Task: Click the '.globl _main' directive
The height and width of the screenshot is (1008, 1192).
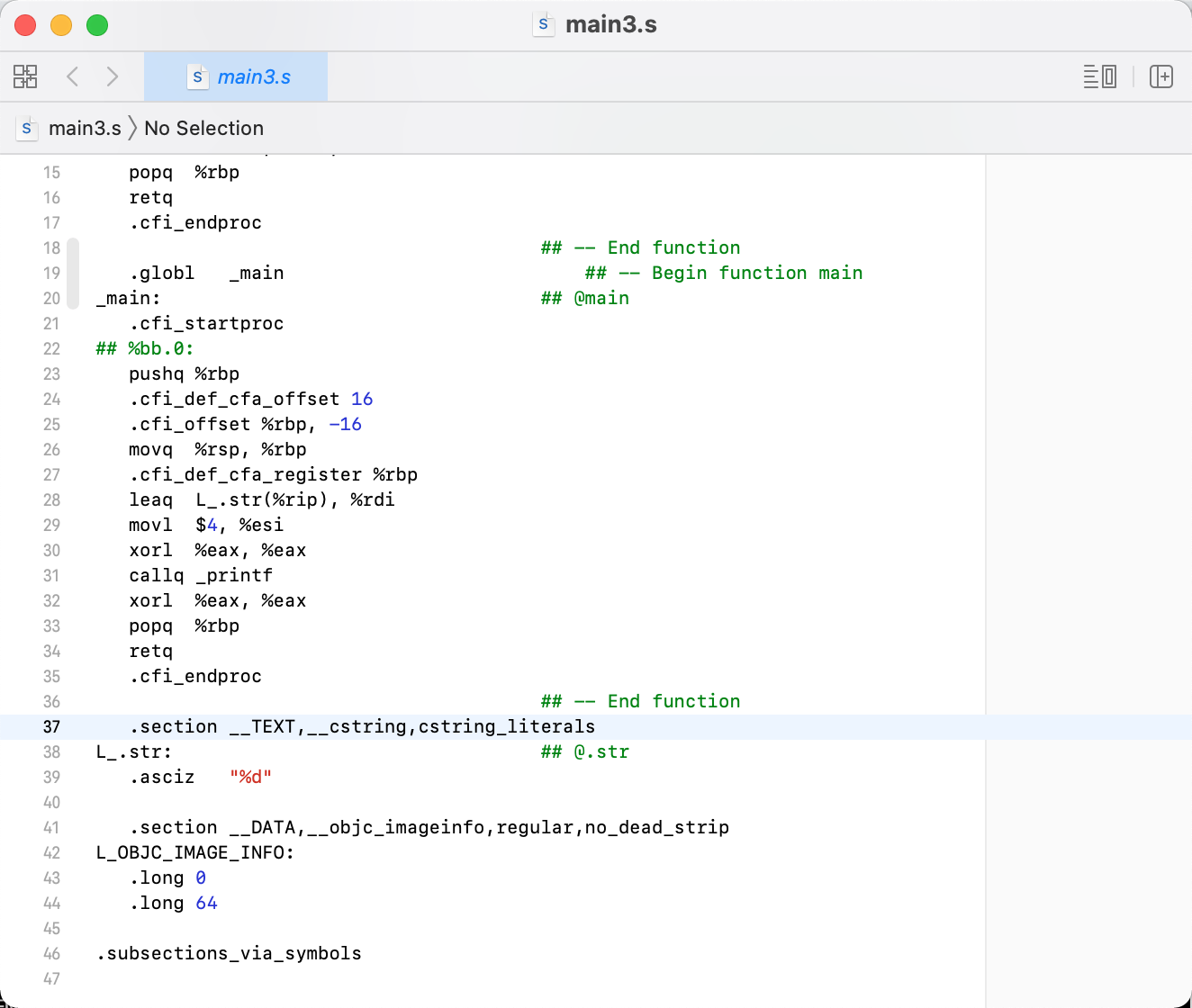Action: (x=206, y=273)
